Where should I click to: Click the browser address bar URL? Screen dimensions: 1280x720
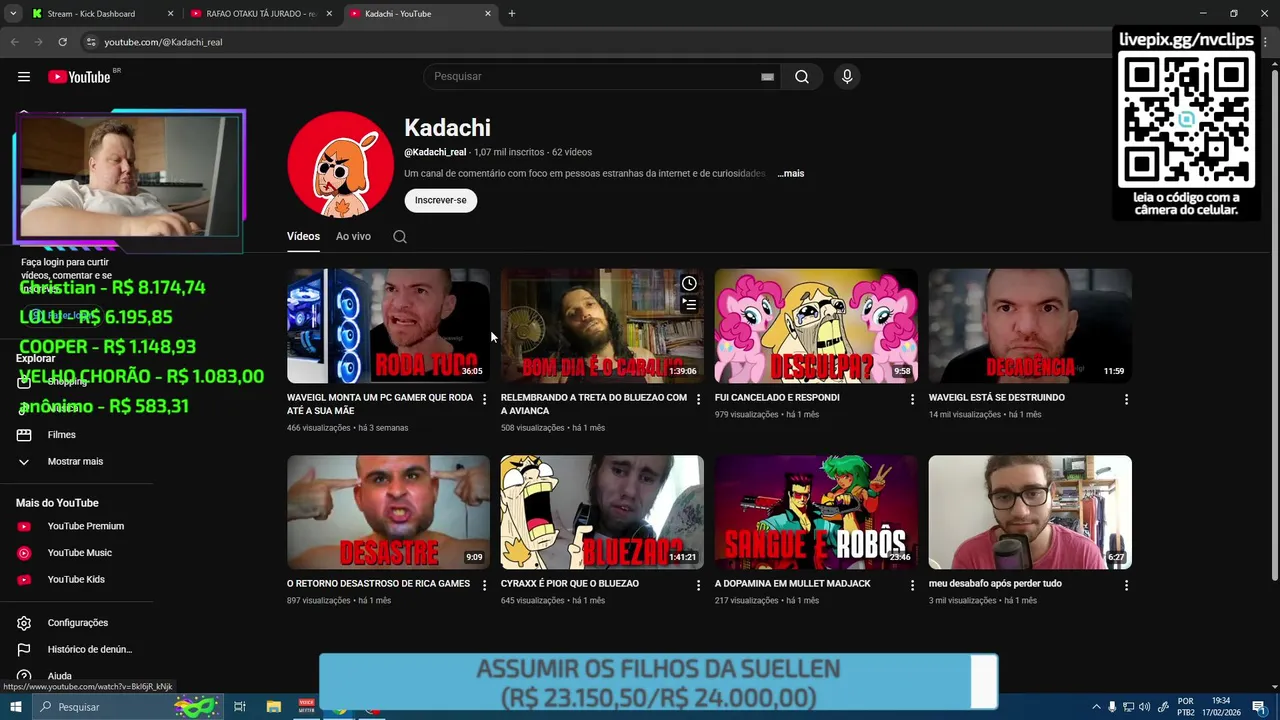point(163,42)
